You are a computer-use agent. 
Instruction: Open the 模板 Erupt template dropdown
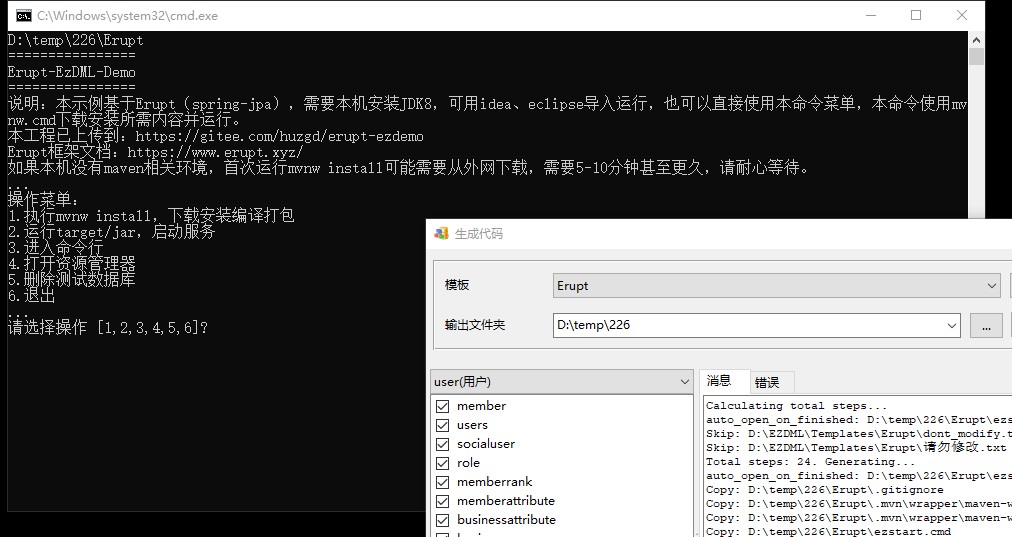point(776,285)
